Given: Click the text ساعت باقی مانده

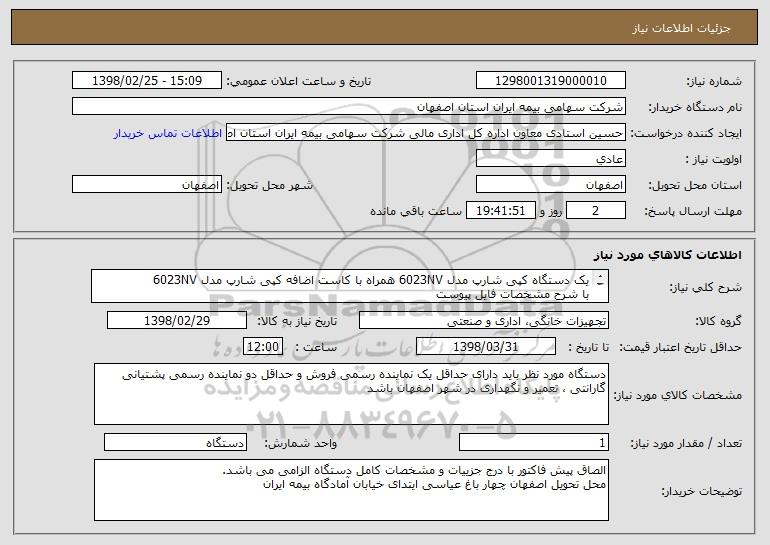Looking at the screenshot, I should click(x=416, y=211).
